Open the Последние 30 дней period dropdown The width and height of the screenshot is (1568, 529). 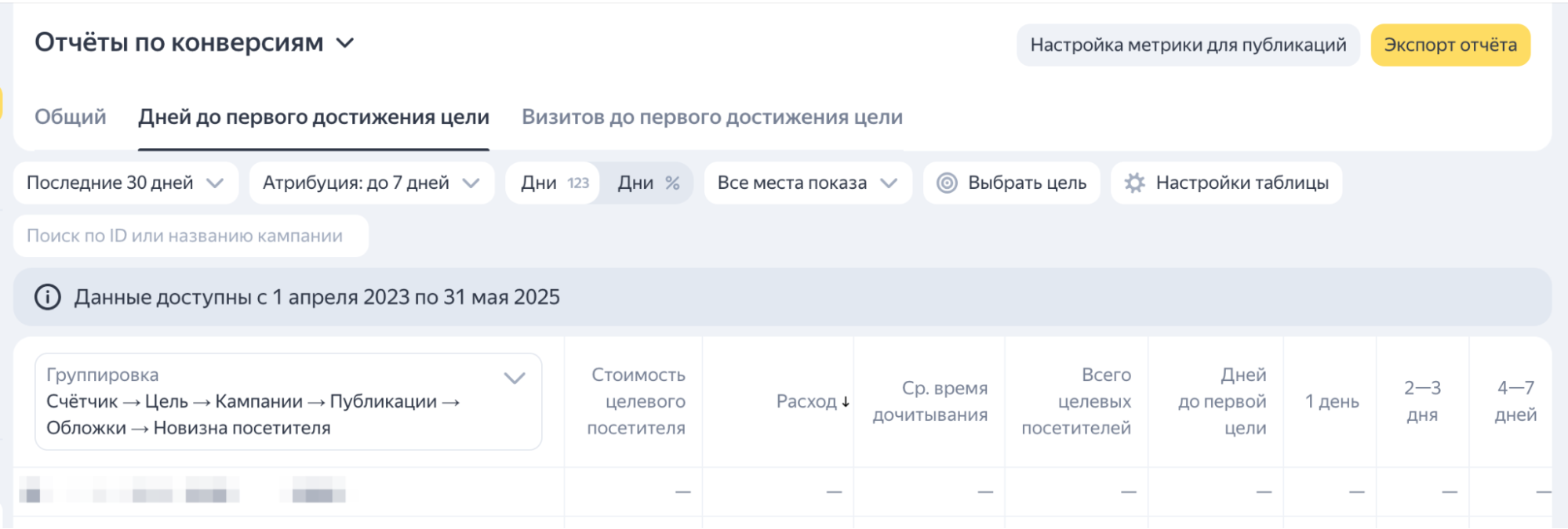click(x=126, y=183)
